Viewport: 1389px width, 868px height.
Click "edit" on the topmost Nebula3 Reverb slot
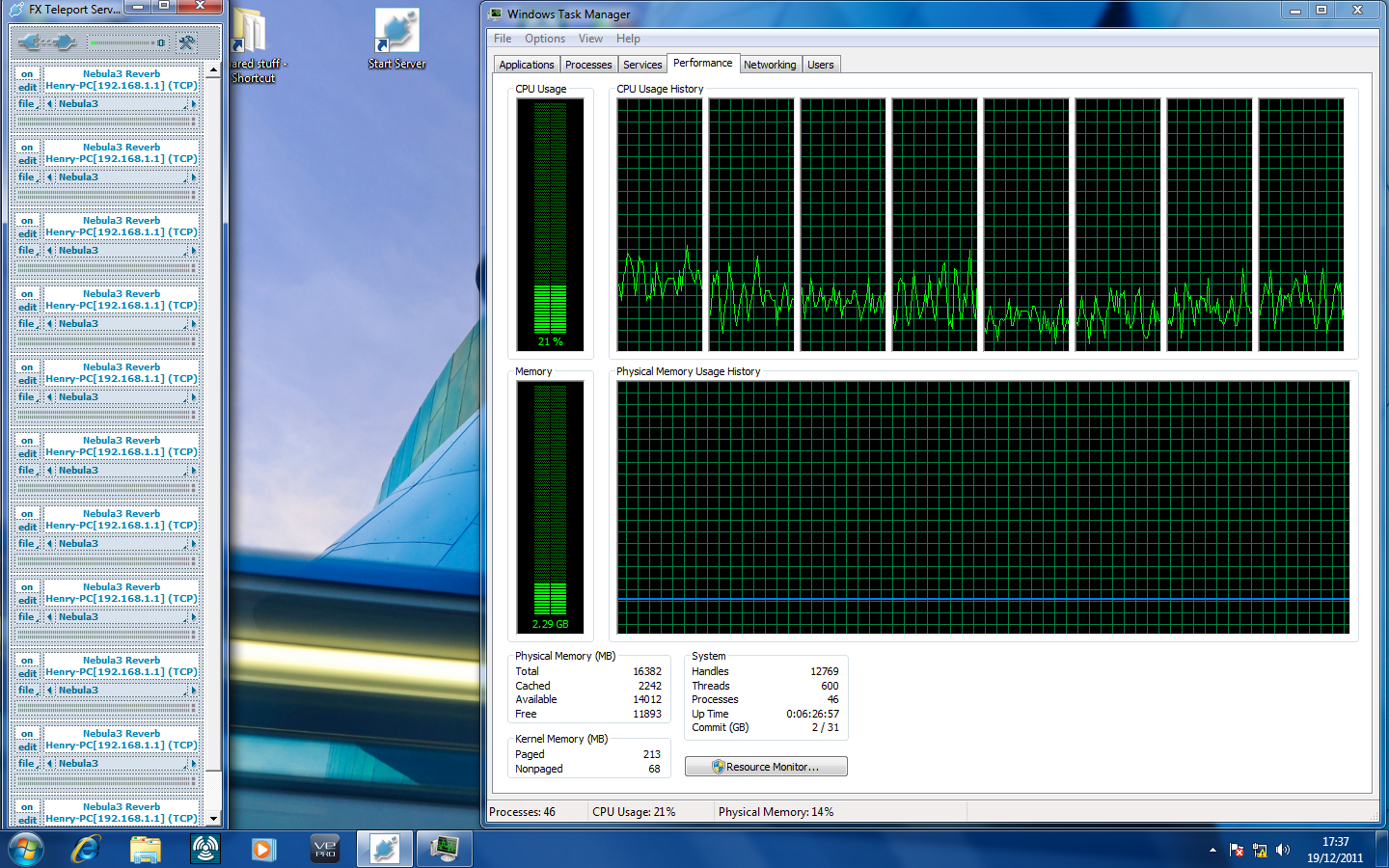tap(27, 88)
